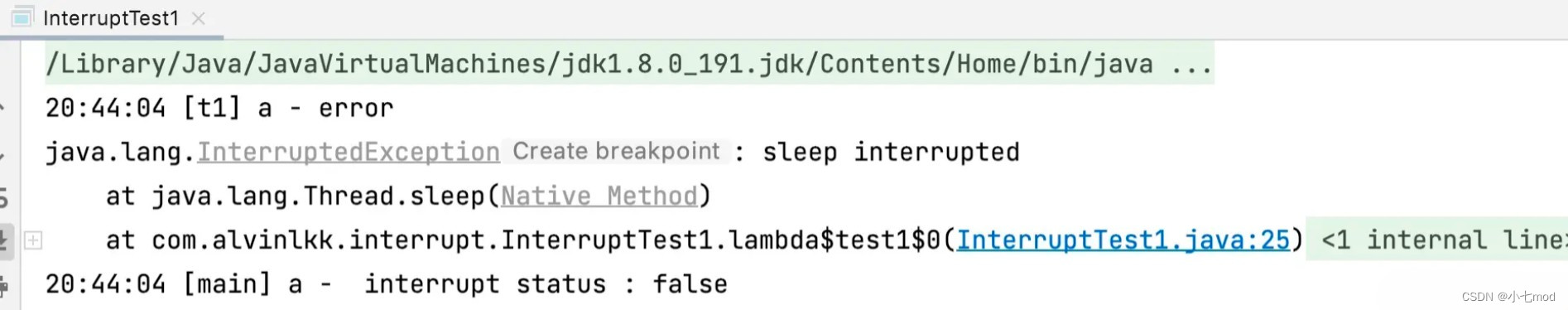Click the InterruptTest1 run tab icon
The width and height of the screenshot is (1568, 310).
point(22,17)
